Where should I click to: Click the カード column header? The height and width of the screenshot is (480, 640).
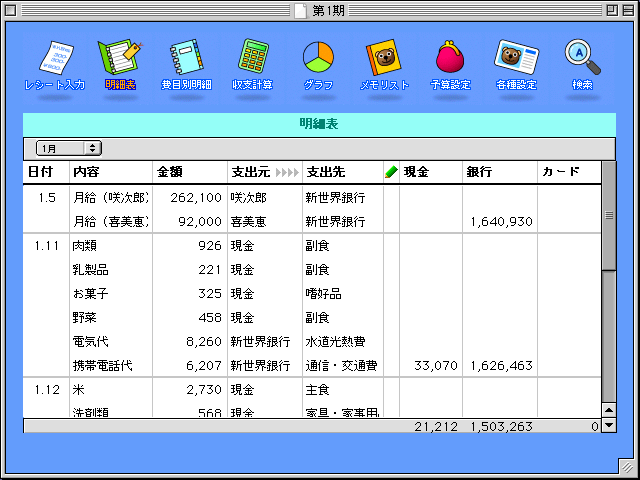click(x=561, y=172)
